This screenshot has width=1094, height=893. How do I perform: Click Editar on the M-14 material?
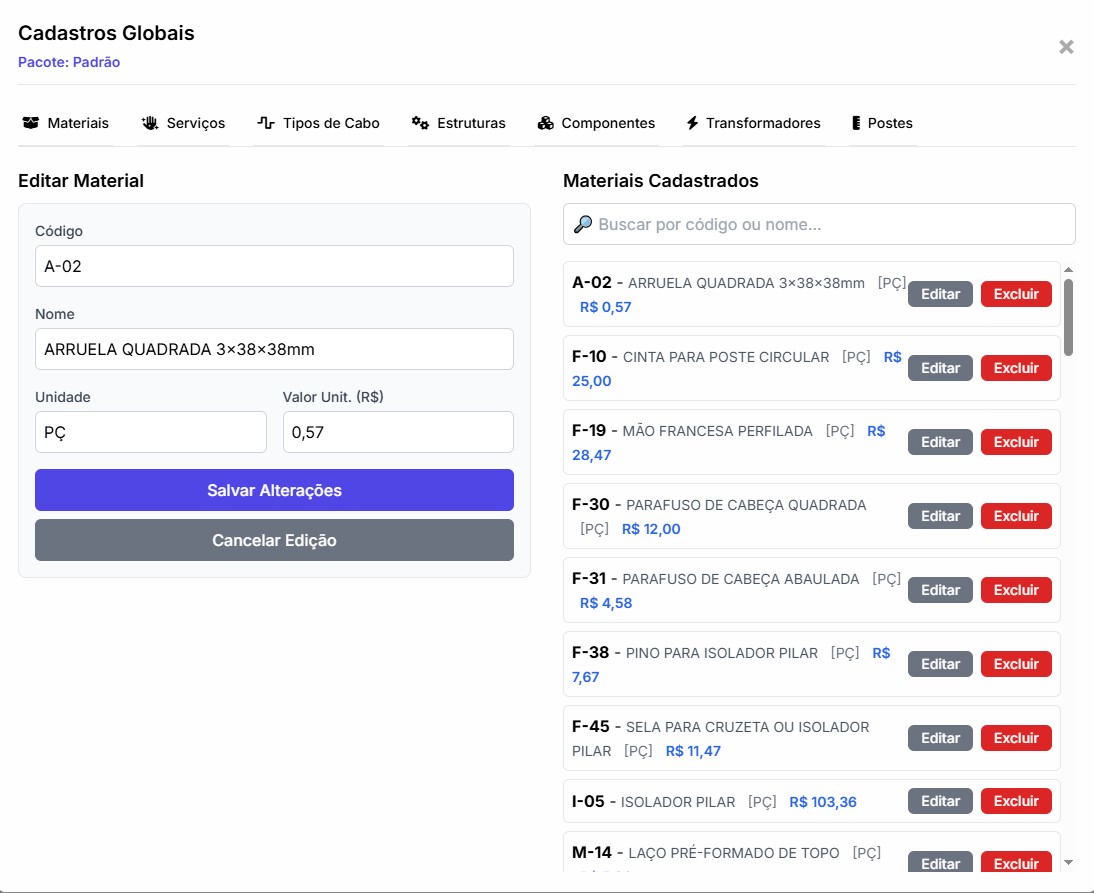939,863
